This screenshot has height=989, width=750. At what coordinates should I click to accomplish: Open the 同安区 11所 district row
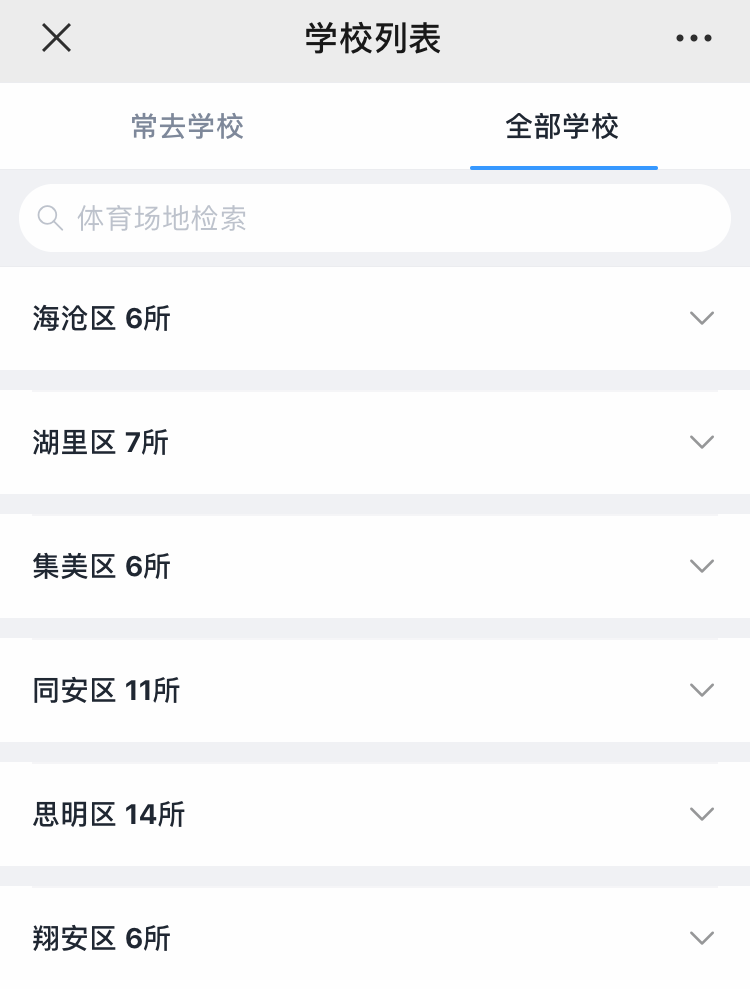click(375, 690)
